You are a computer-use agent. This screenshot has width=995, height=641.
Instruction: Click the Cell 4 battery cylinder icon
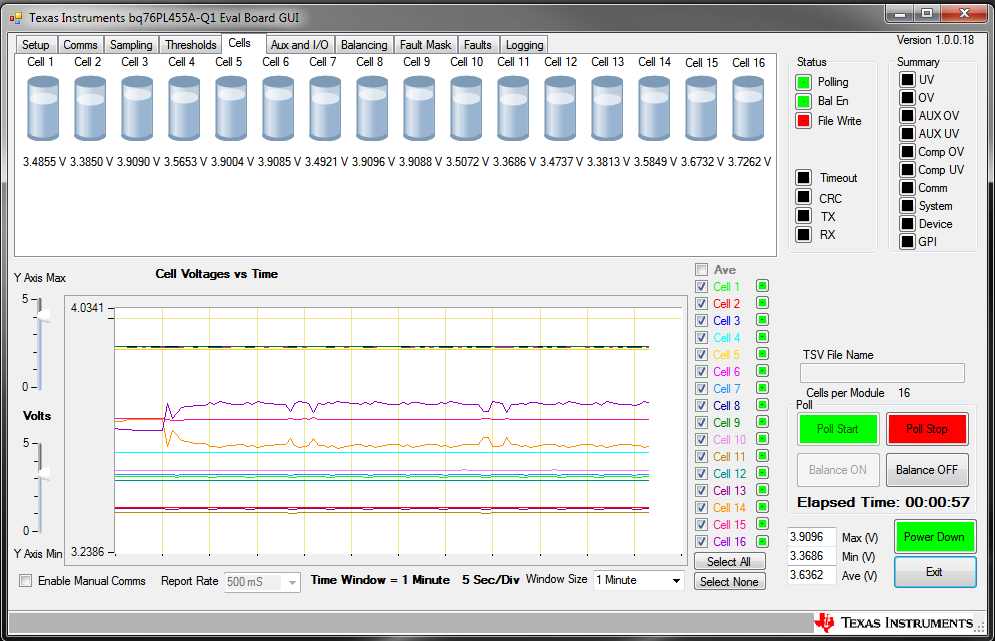pyautogui.click(x=184, y=108)
